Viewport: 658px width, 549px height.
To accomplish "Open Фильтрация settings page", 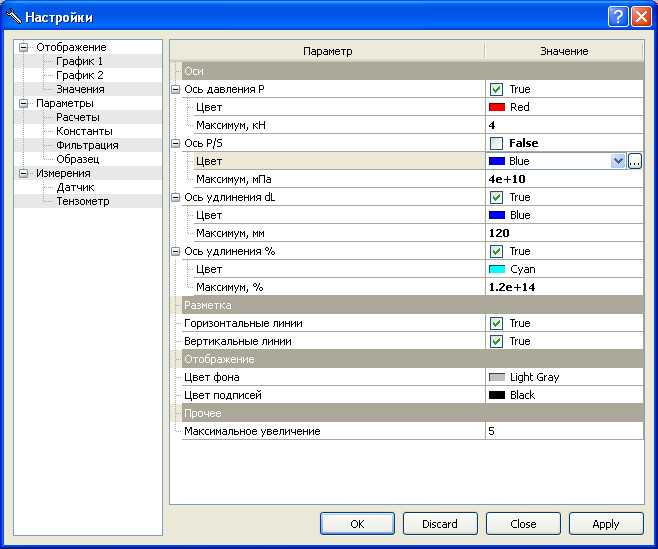I will click(87, 145).
